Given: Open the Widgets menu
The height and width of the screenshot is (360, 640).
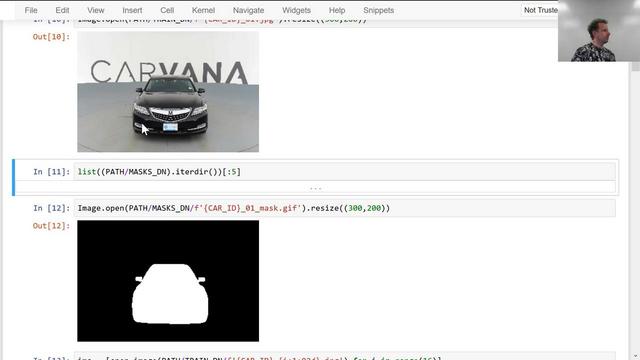Looking at the screenshot, I should (296, 10).
